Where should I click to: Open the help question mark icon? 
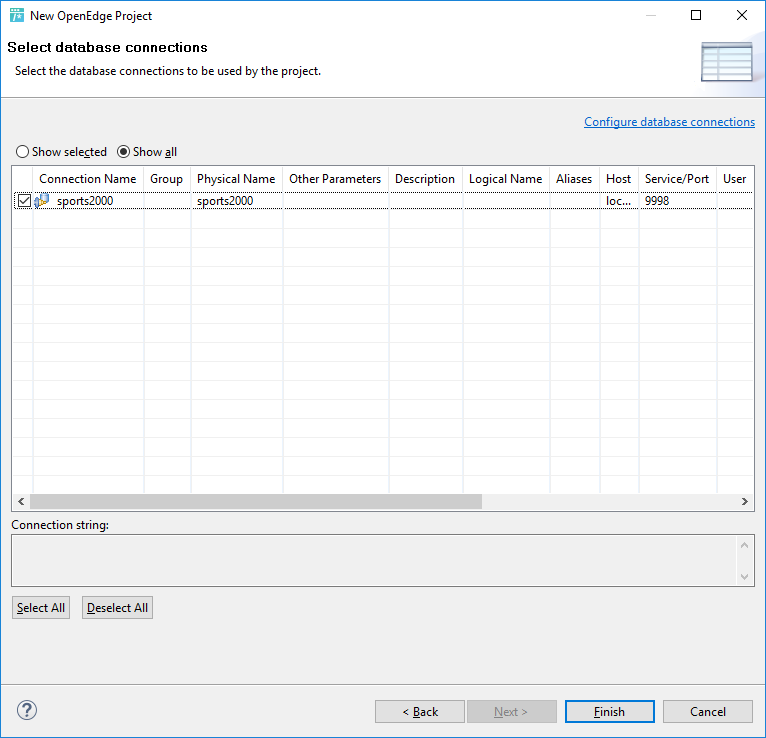coord(27,710)
